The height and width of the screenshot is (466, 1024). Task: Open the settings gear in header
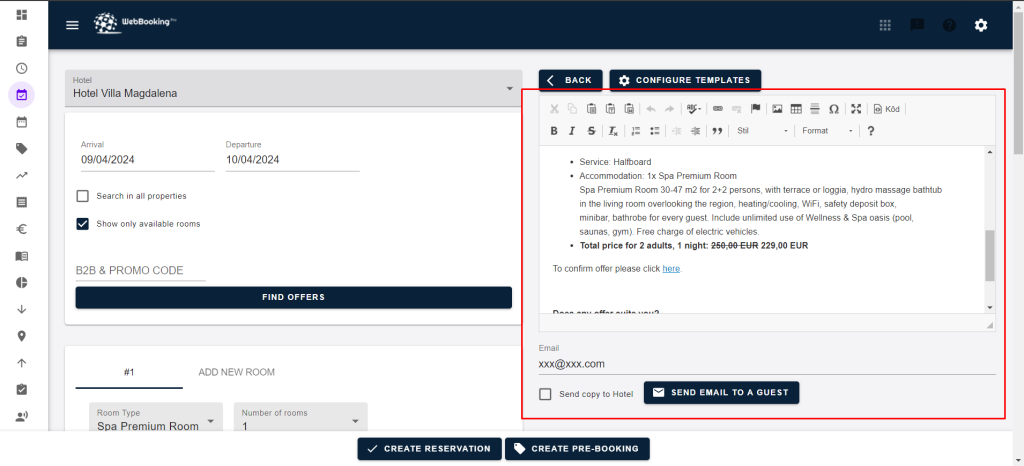click(980, 25)
